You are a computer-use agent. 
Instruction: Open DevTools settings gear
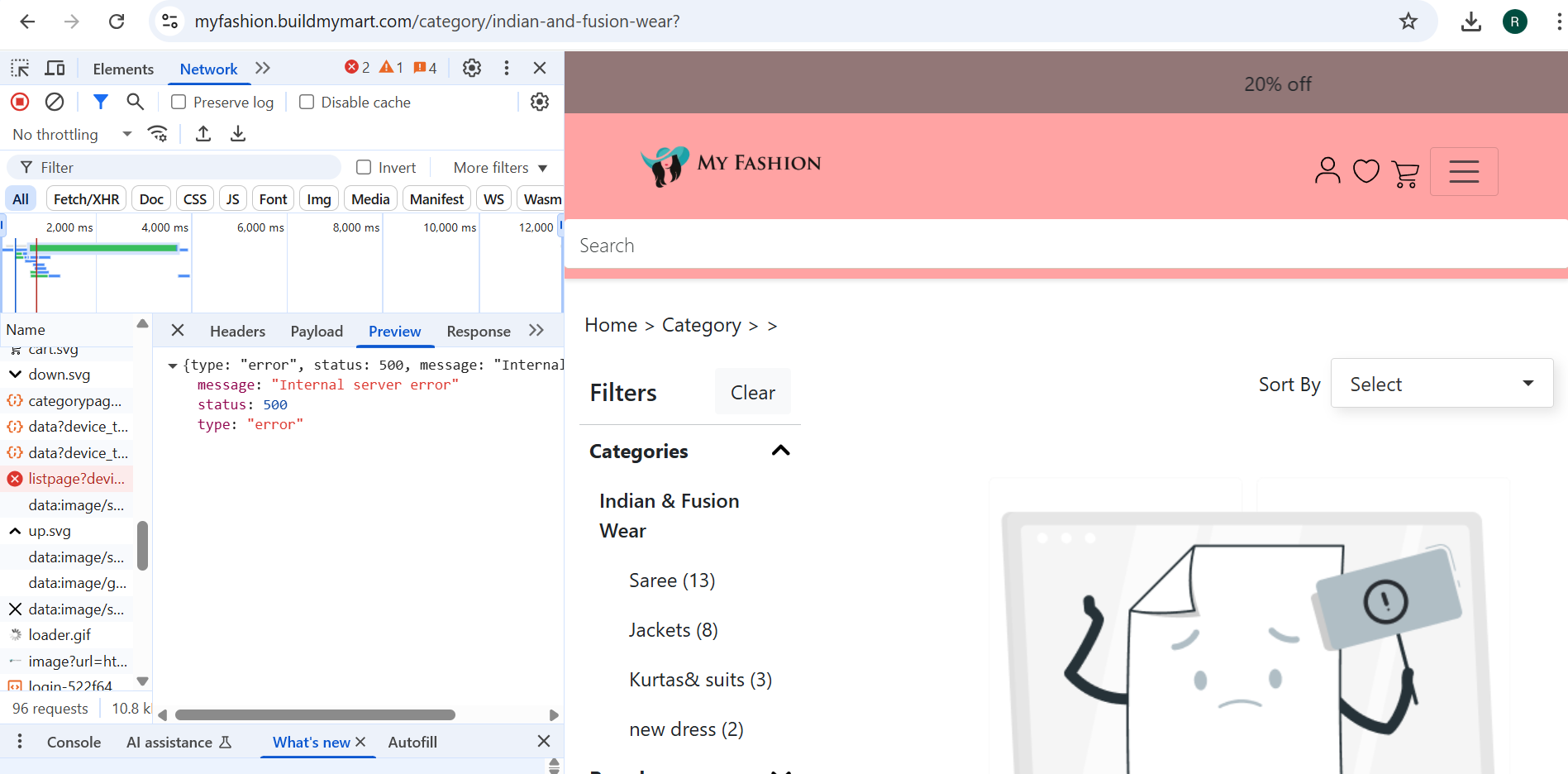(472, 68)
